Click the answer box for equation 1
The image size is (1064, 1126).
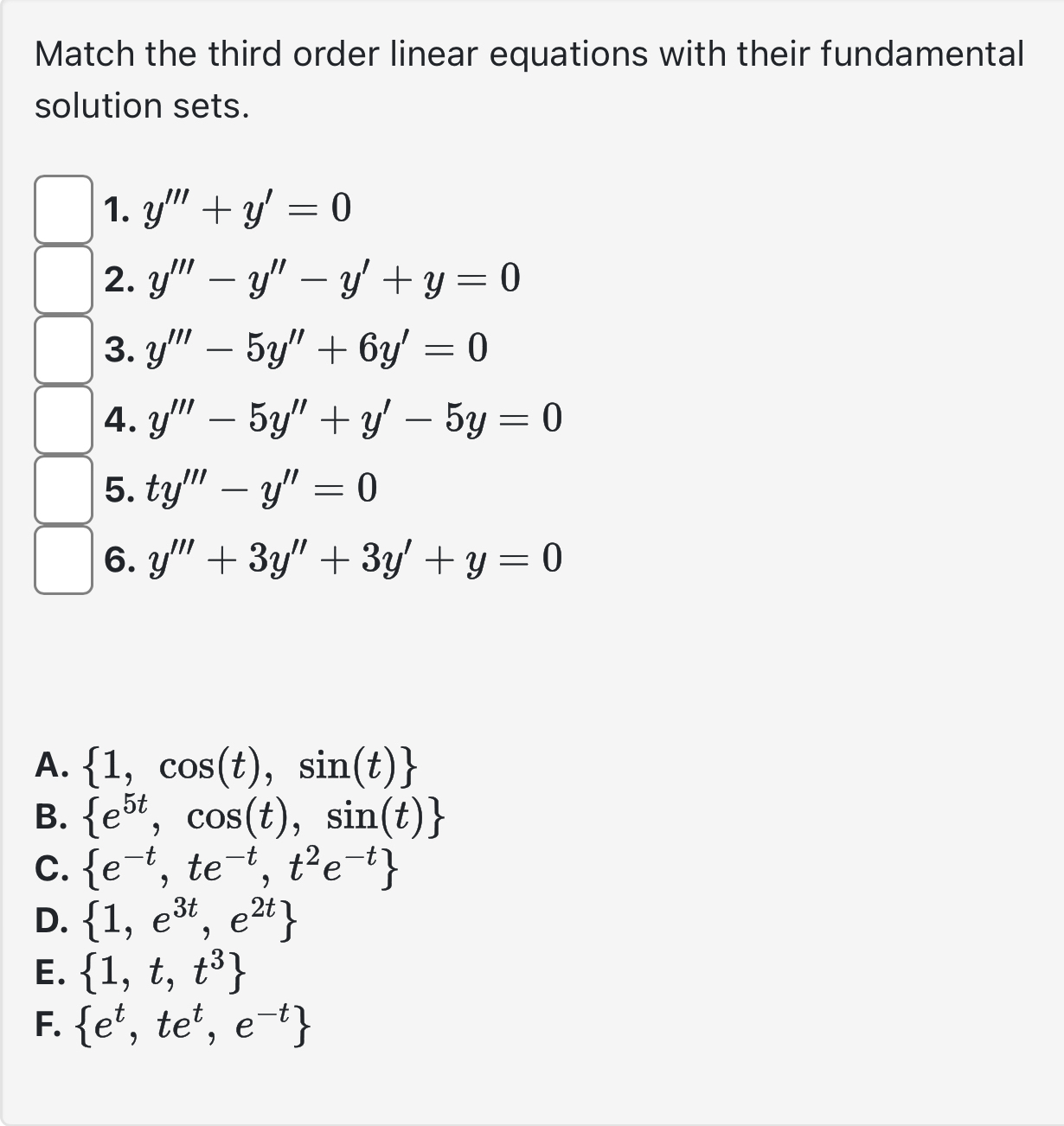point(63,208)
